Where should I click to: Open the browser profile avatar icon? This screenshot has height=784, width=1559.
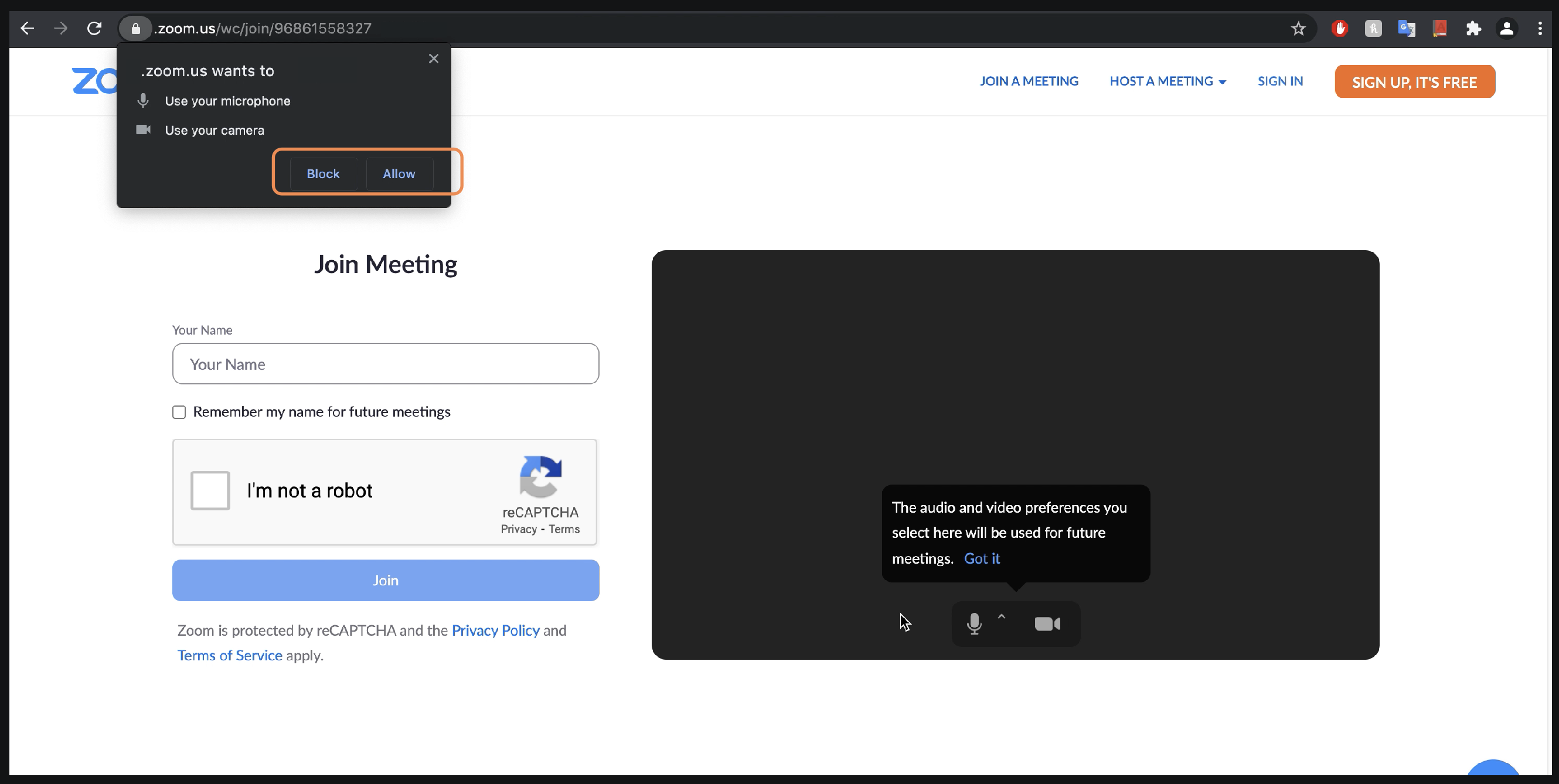tap(1506, 29)
